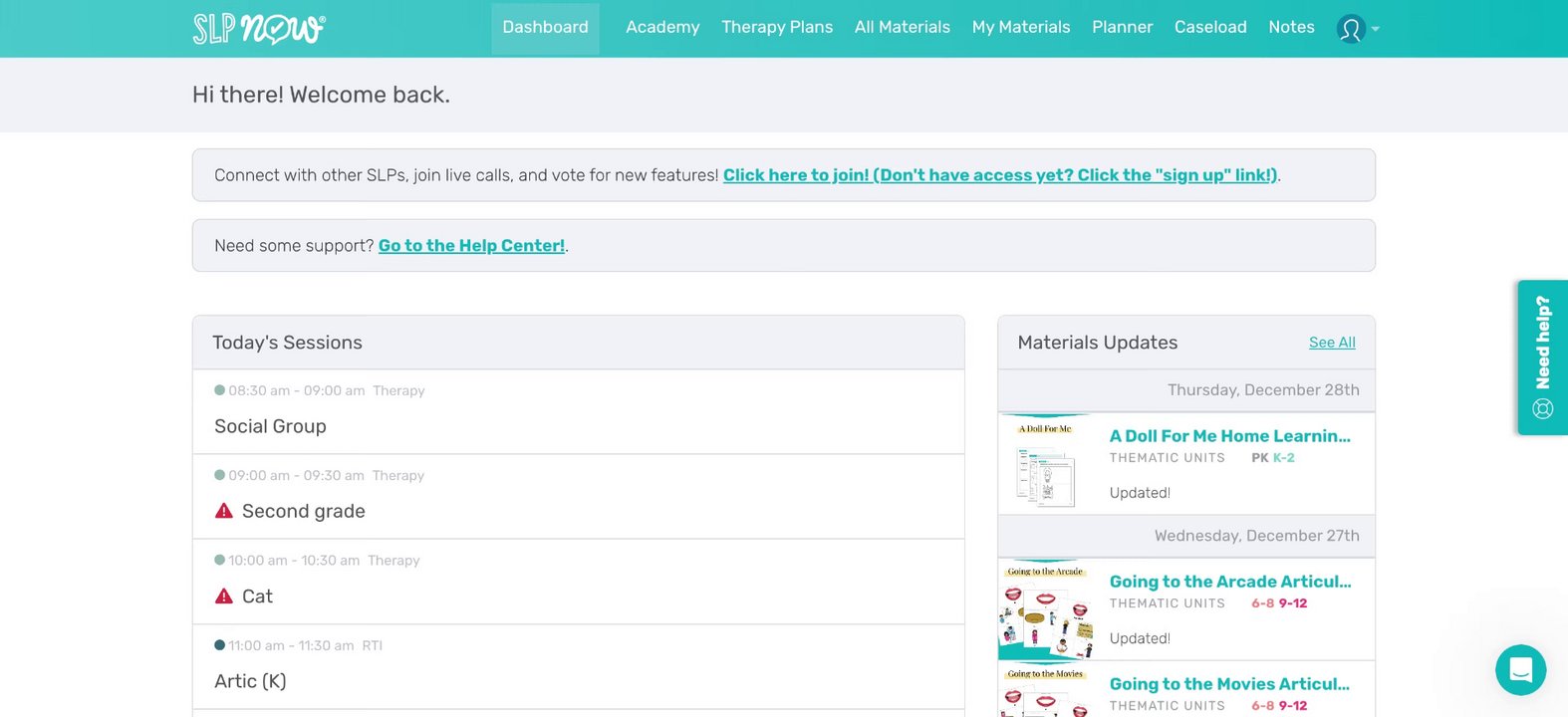Switch to the Planner page
The height and width of the screenshot is (717, 1568).
[x=1122, y=28]
